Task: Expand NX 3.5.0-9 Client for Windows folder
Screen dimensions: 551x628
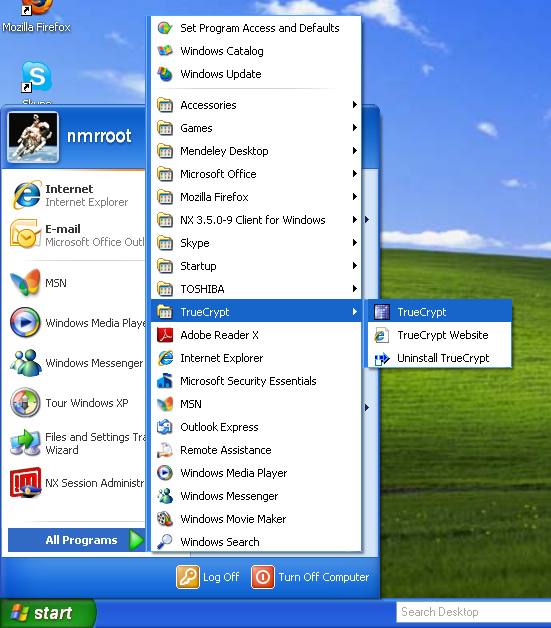Action: pyautogui.click(x=256, y=220)
